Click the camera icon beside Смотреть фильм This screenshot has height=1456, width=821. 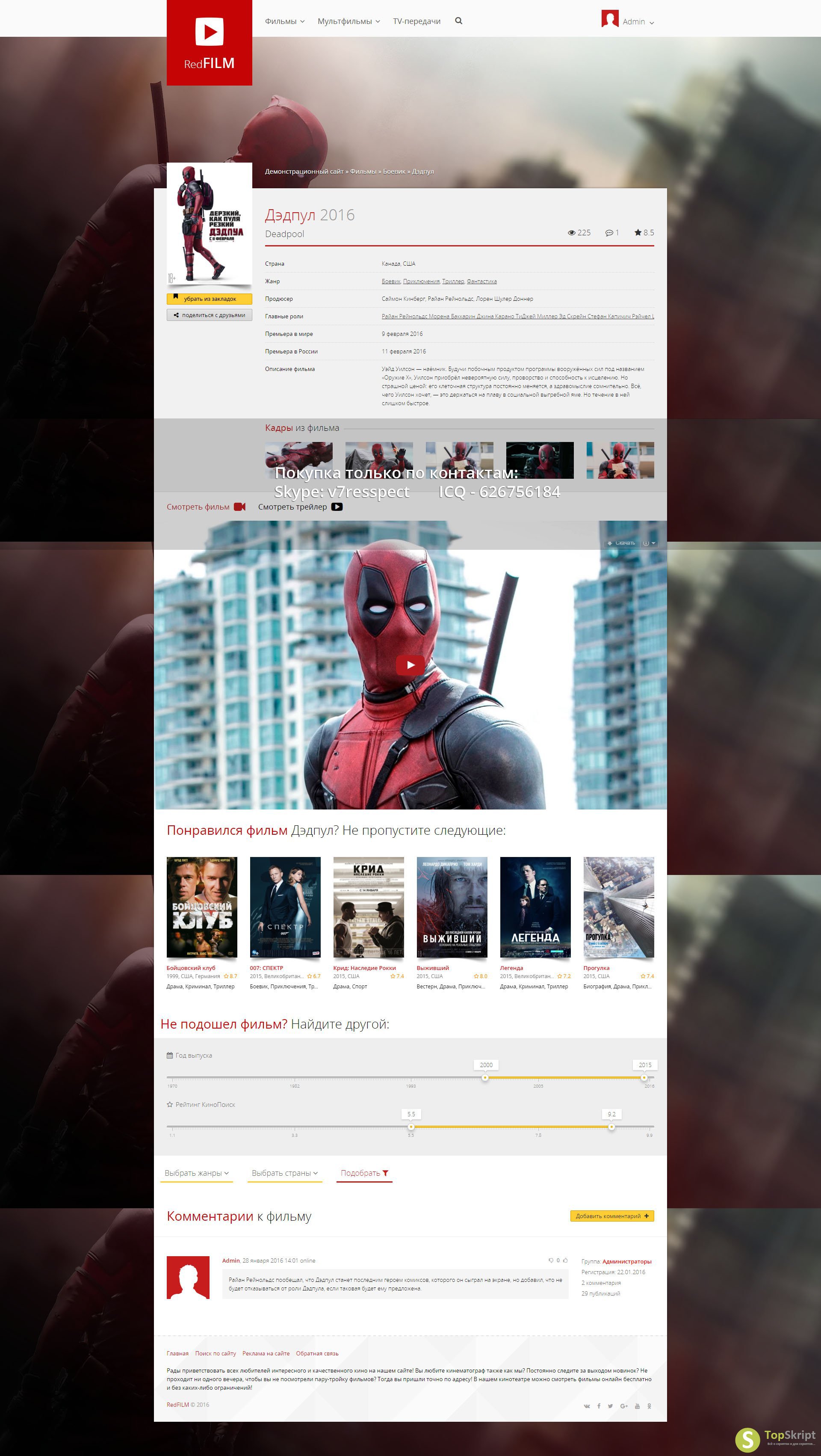point(239,507)
